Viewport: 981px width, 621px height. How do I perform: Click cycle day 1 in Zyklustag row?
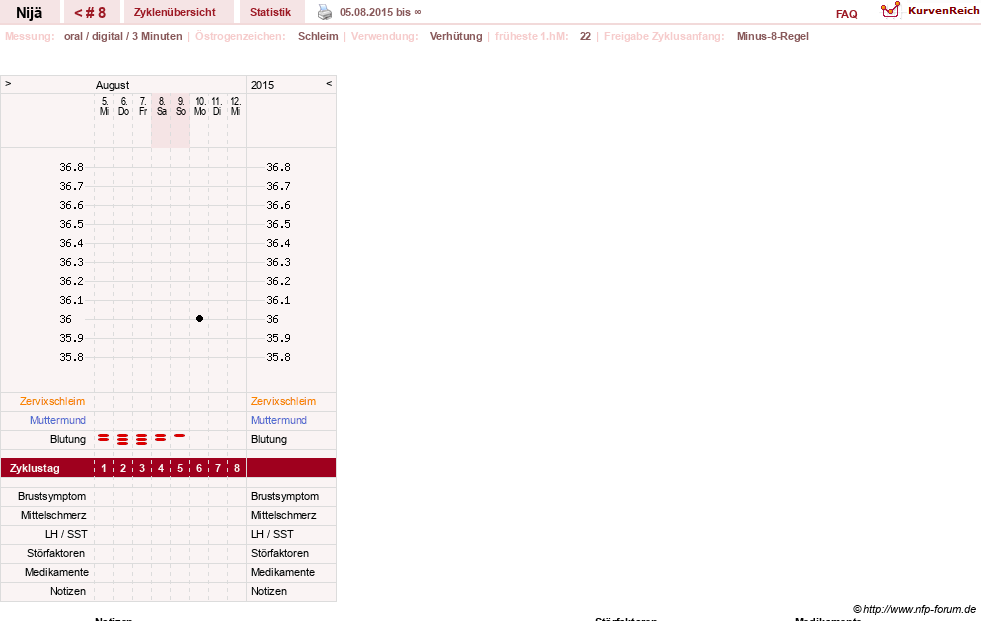[104, 468]
